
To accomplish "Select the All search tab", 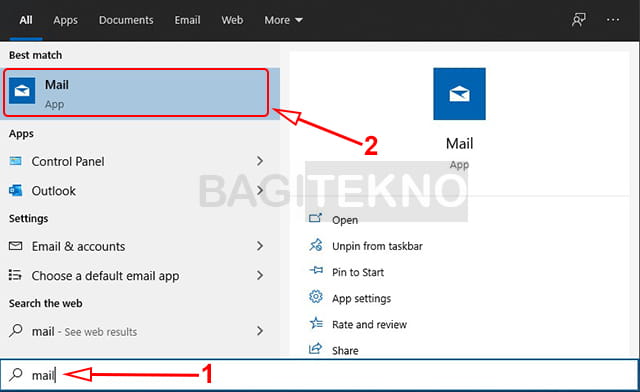I will (x=26, y=20).
